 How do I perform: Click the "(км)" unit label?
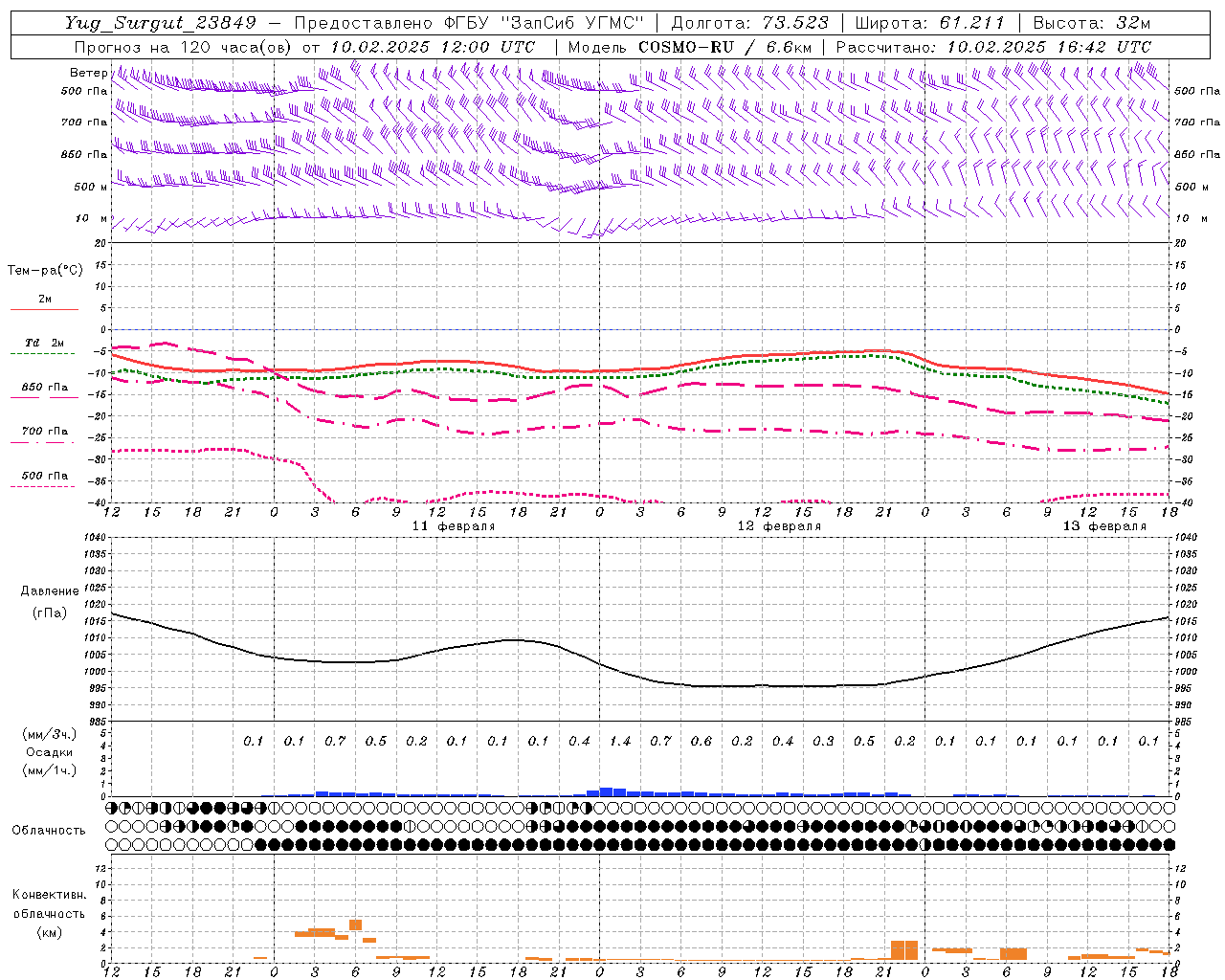[49, 931]
